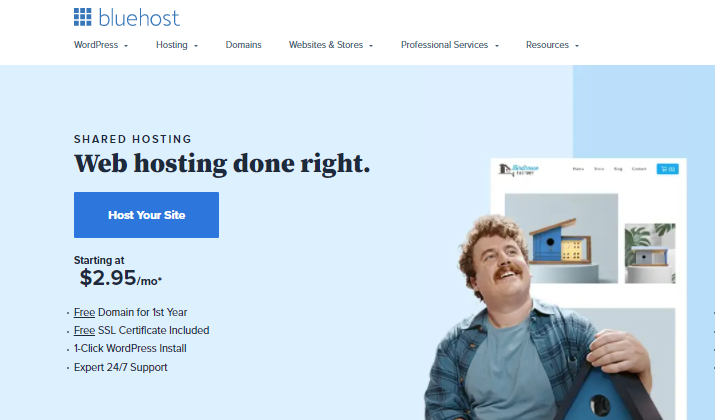The height and width of the screenshot is (420, 715).
Task: Click the $2.95 price text
Action: pyautogui.click(x=108, y=277)
